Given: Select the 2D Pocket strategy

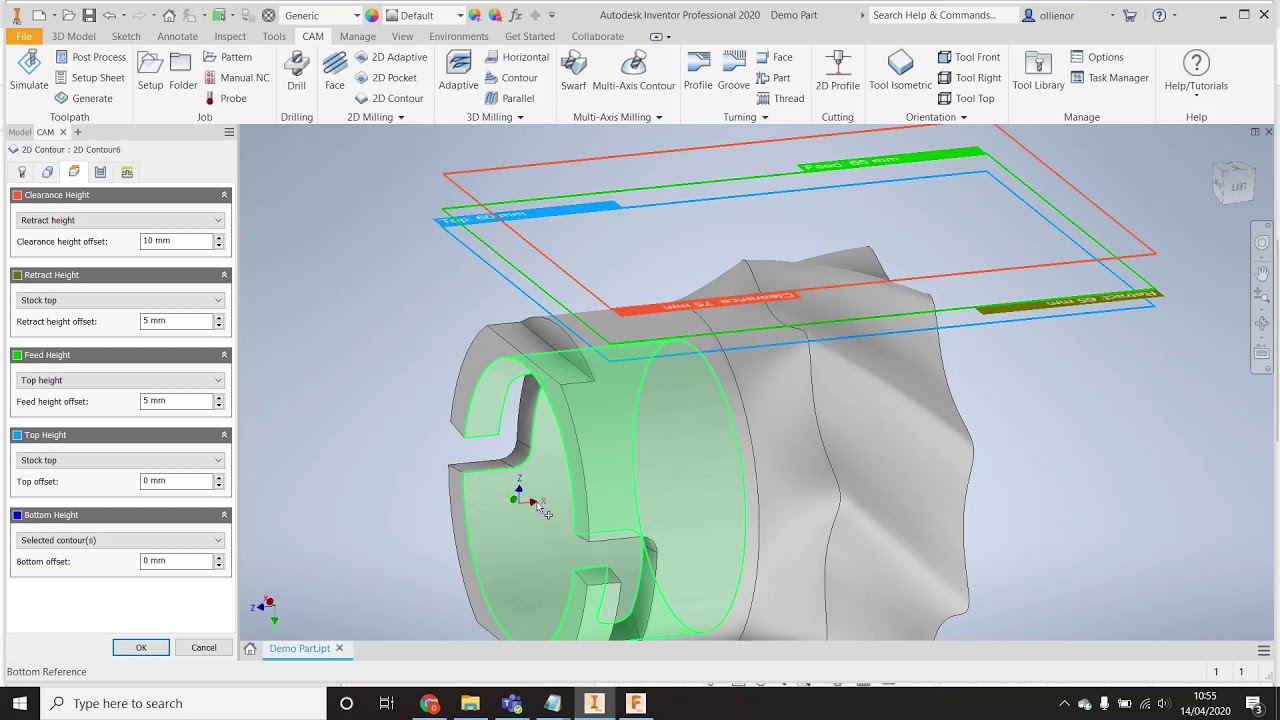Looking at the screenshot, I should coord(386,78).
